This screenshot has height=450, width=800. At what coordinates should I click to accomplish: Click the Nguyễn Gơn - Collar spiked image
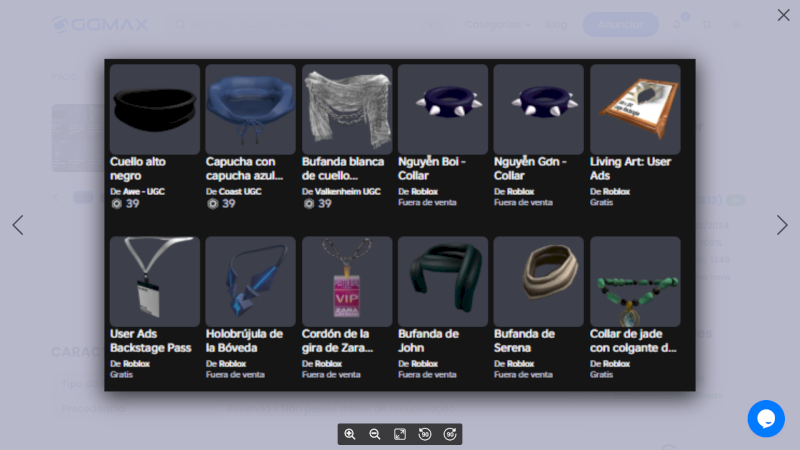click(538, 109)
